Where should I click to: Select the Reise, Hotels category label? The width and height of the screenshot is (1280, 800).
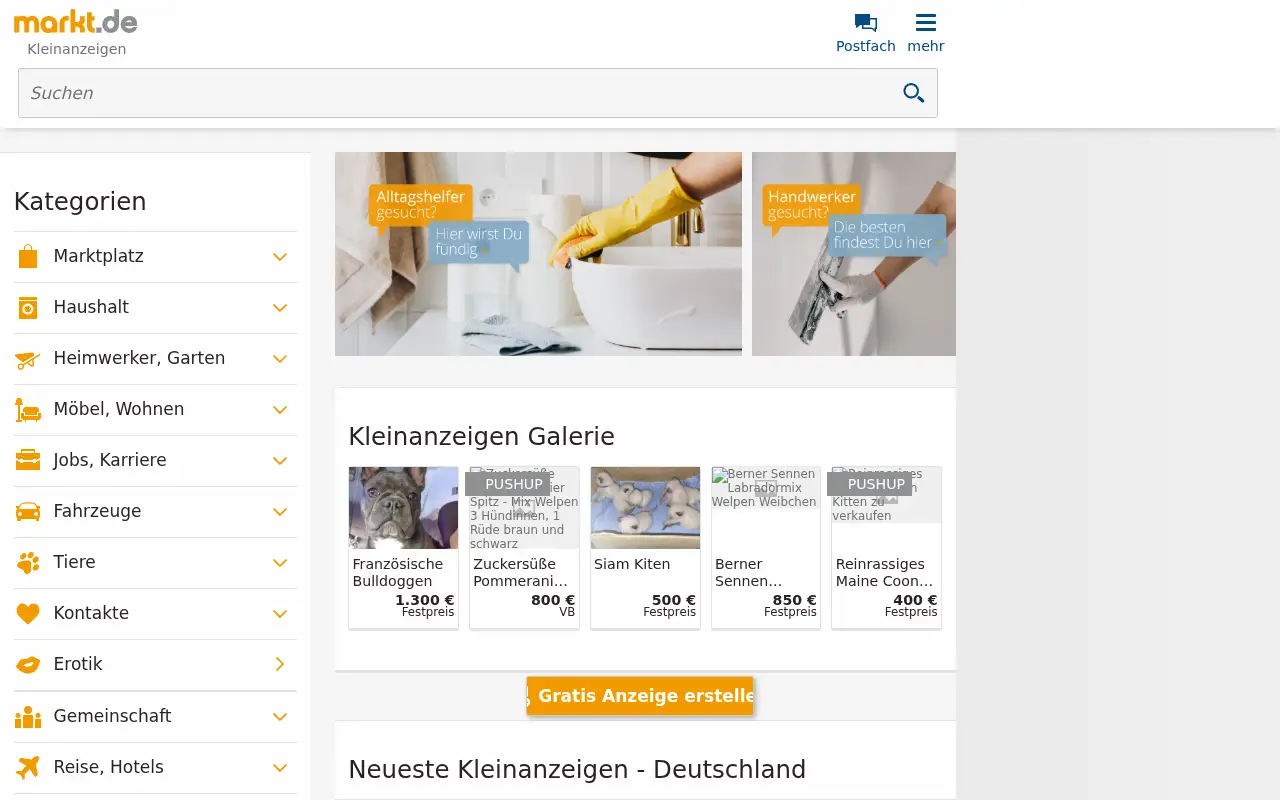(108, 767)
